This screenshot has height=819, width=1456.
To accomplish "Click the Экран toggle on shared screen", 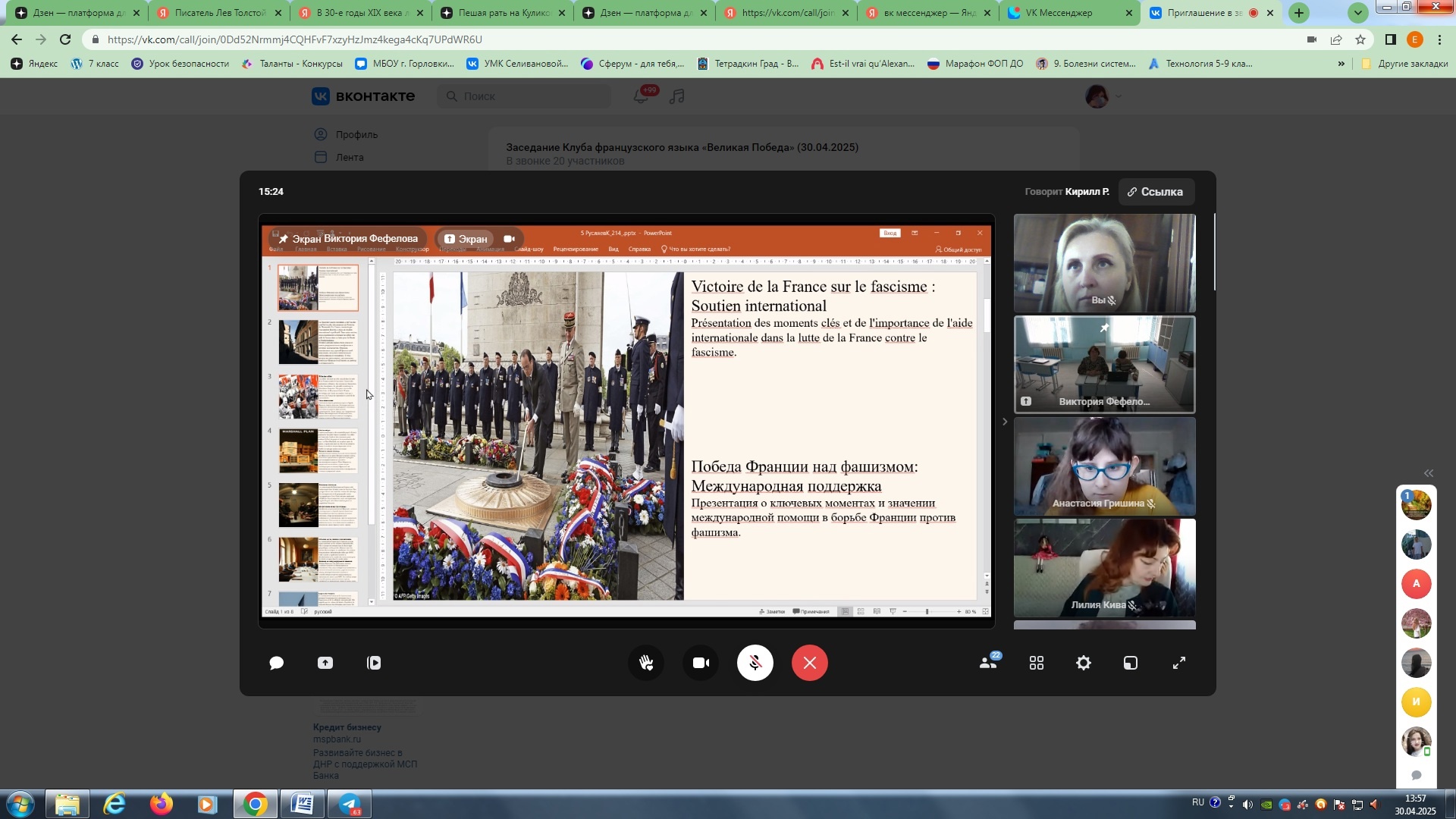I will click(x=466, y=239).
